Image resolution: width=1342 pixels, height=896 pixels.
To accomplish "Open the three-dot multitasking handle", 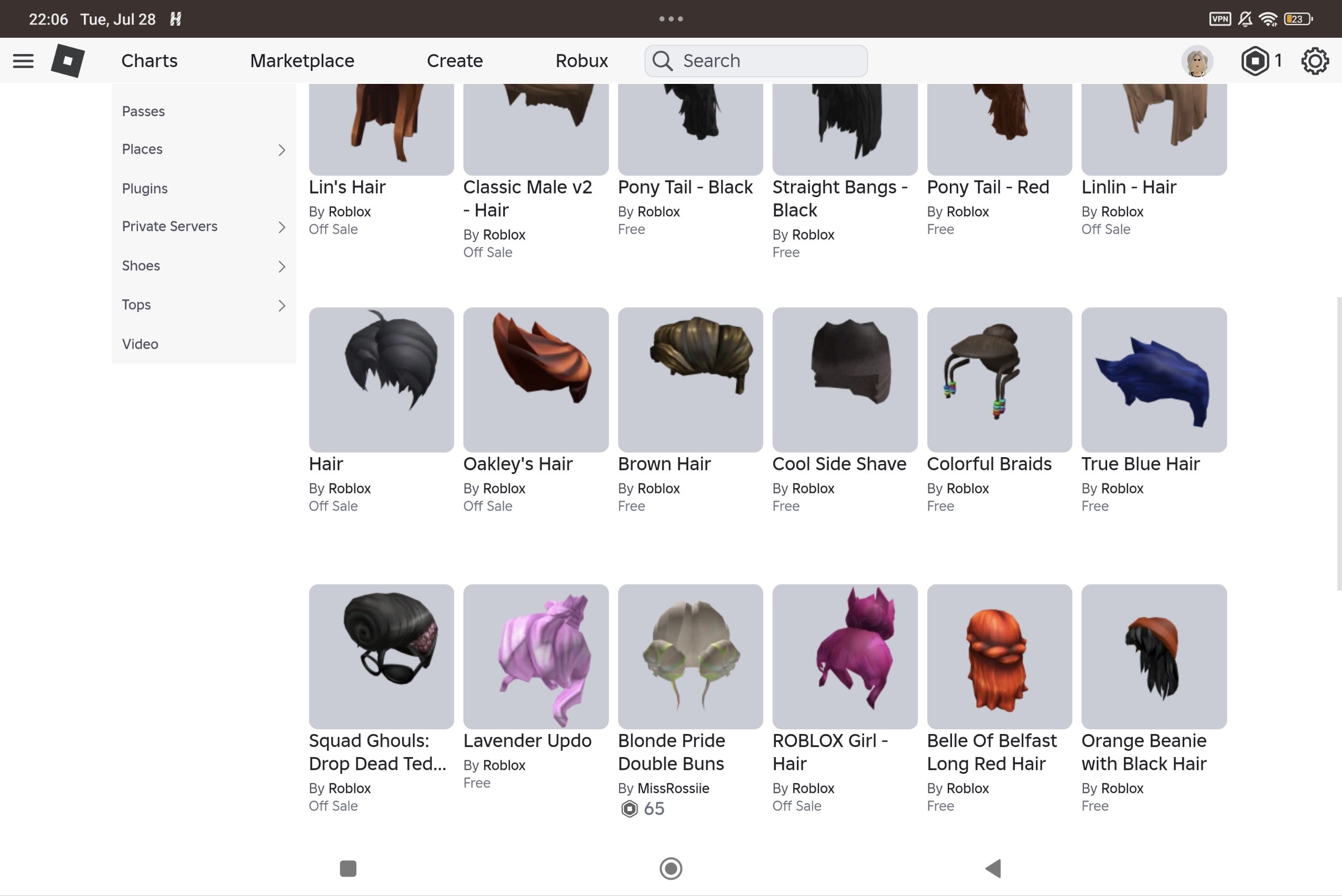I will [670, 19].
